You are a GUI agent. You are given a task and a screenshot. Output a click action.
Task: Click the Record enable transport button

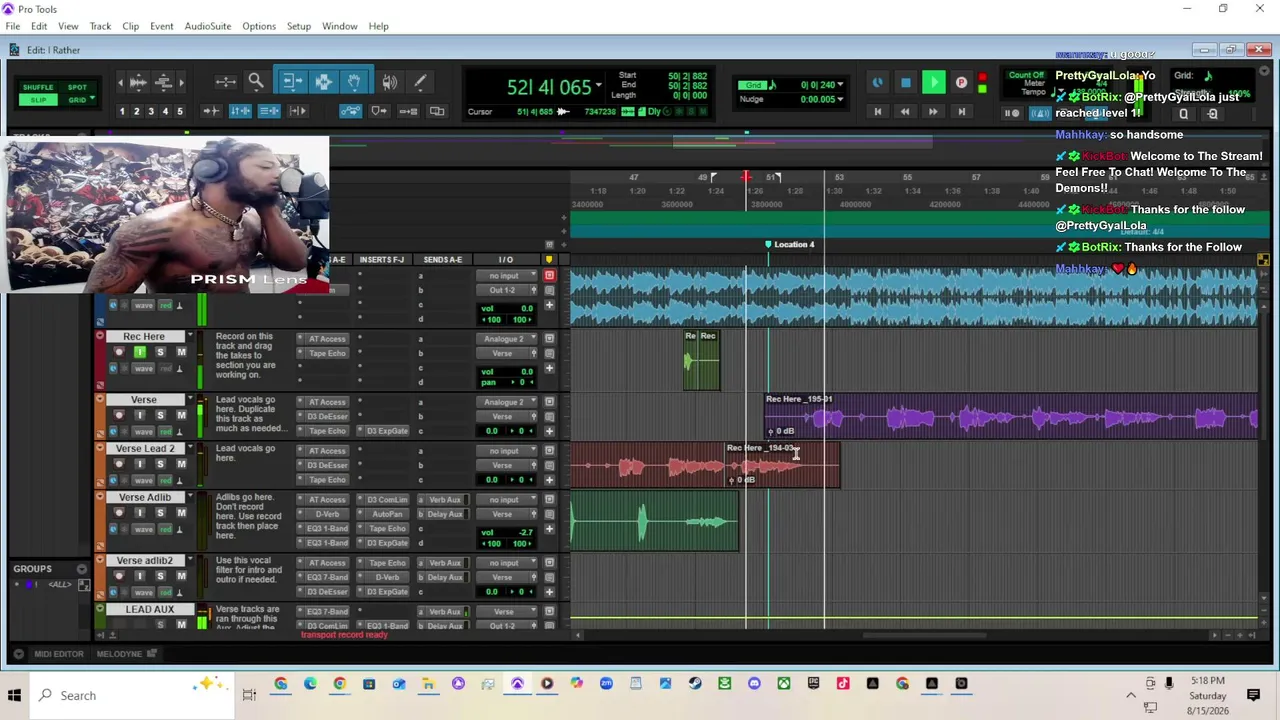962,83
